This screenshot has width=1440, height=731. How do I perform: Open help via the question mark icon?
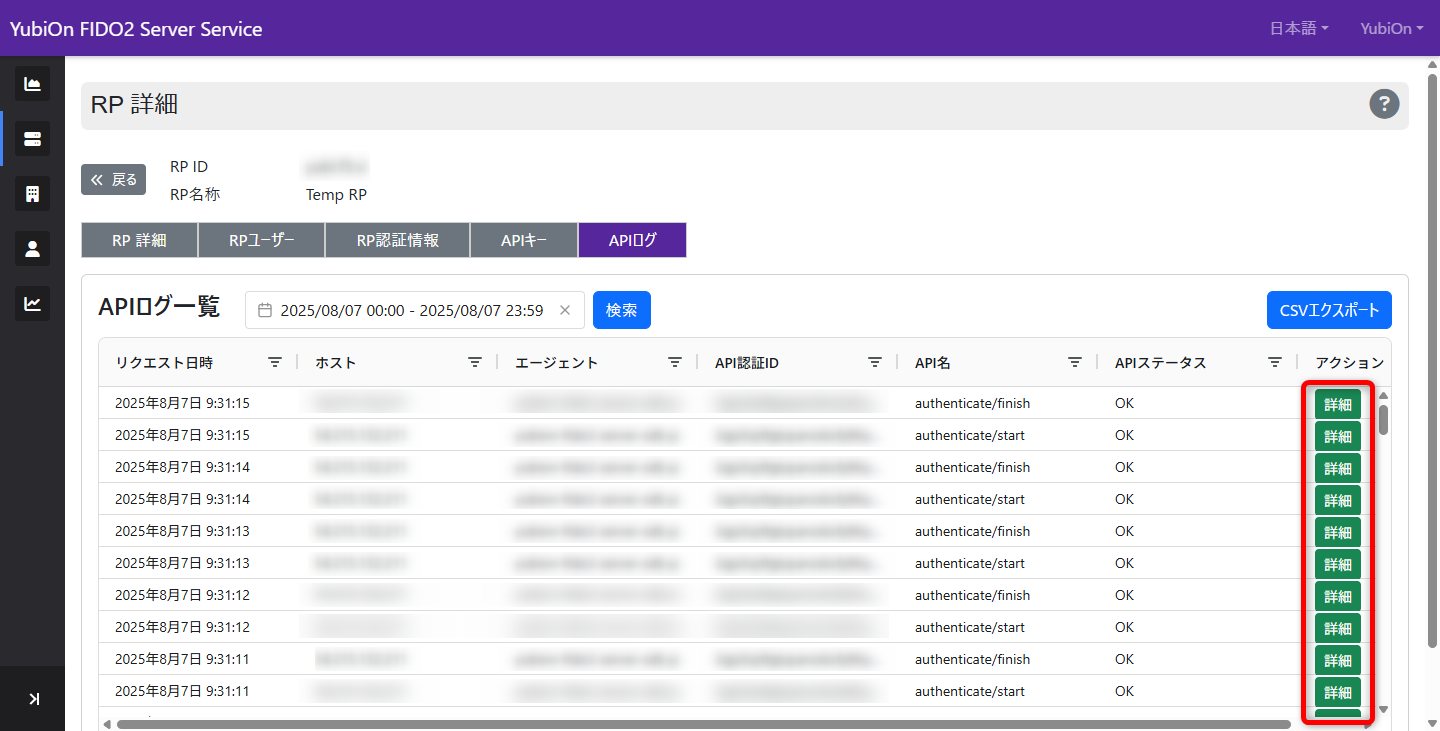[x=1384, y=103]
